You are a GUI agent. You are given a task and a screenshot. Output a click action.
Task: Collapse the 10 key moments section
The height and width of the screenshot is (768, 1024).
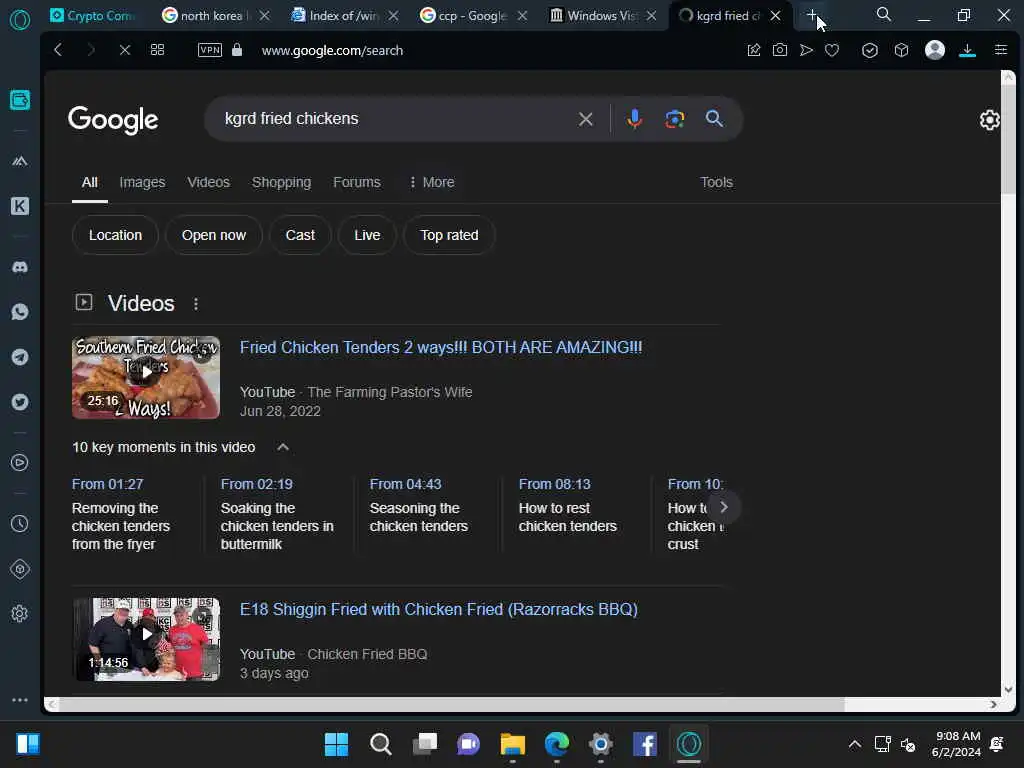click(283, 447)
